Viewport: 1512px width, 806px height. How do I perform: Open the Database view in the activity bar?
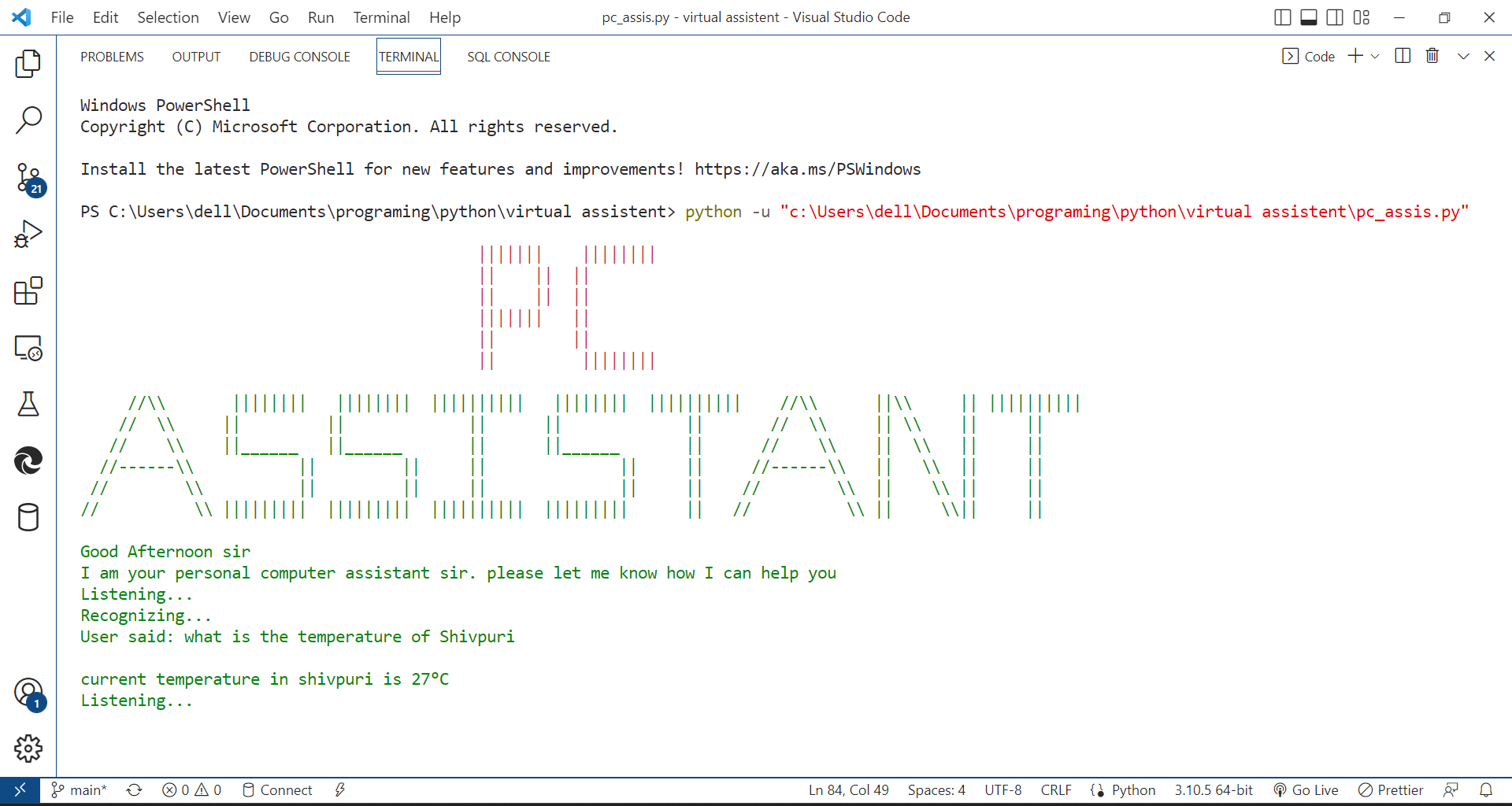[28, 517]
